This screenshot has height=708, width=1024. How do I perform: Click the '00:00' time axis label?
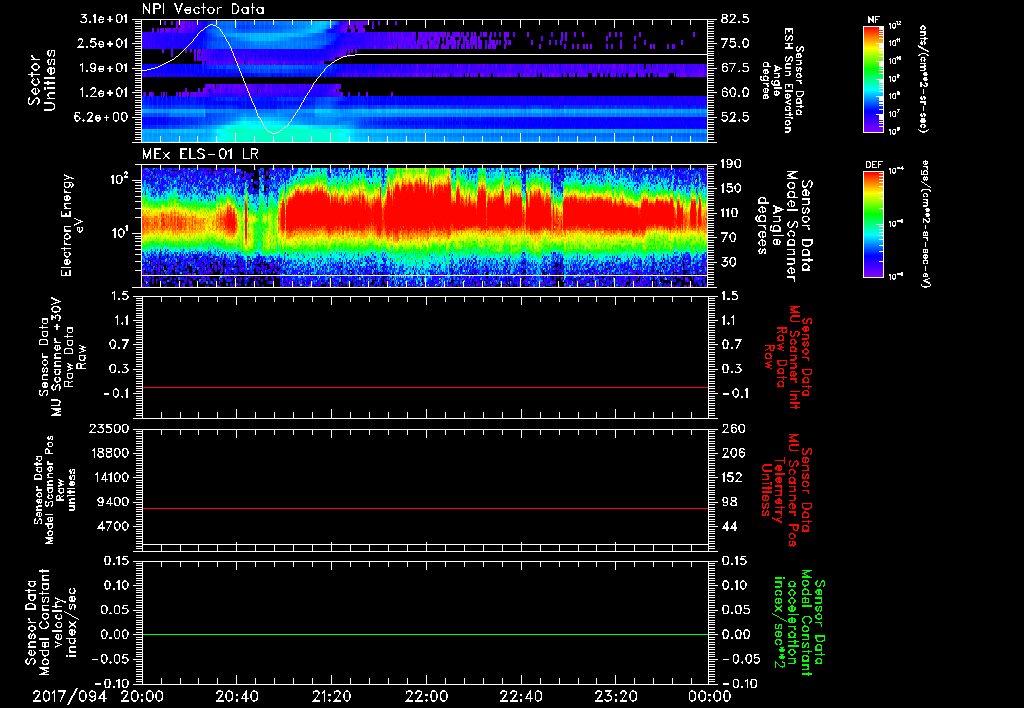tap(710, 696)
